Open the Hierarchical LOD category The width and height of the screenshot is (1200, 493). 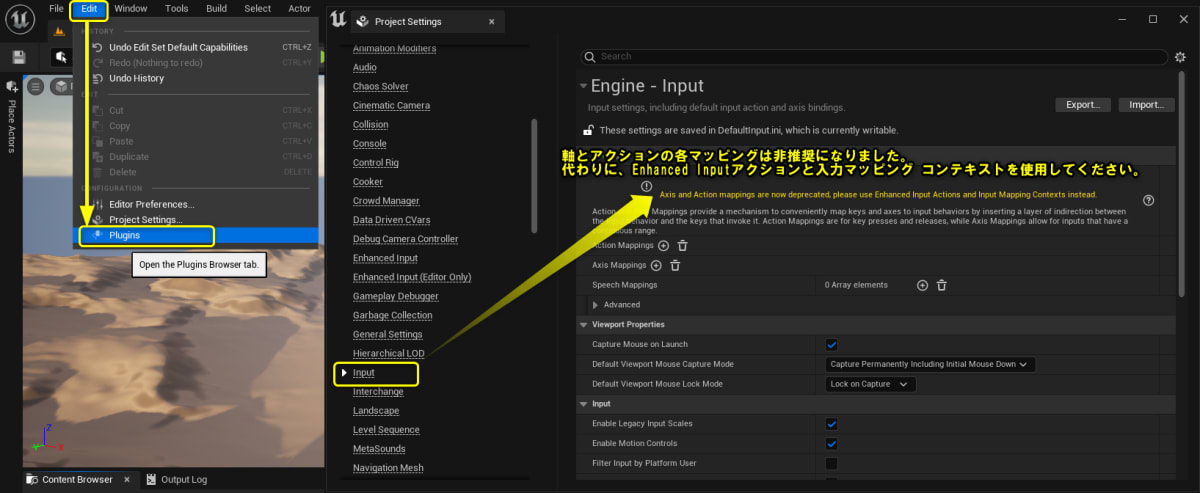[x=388, y=353]
